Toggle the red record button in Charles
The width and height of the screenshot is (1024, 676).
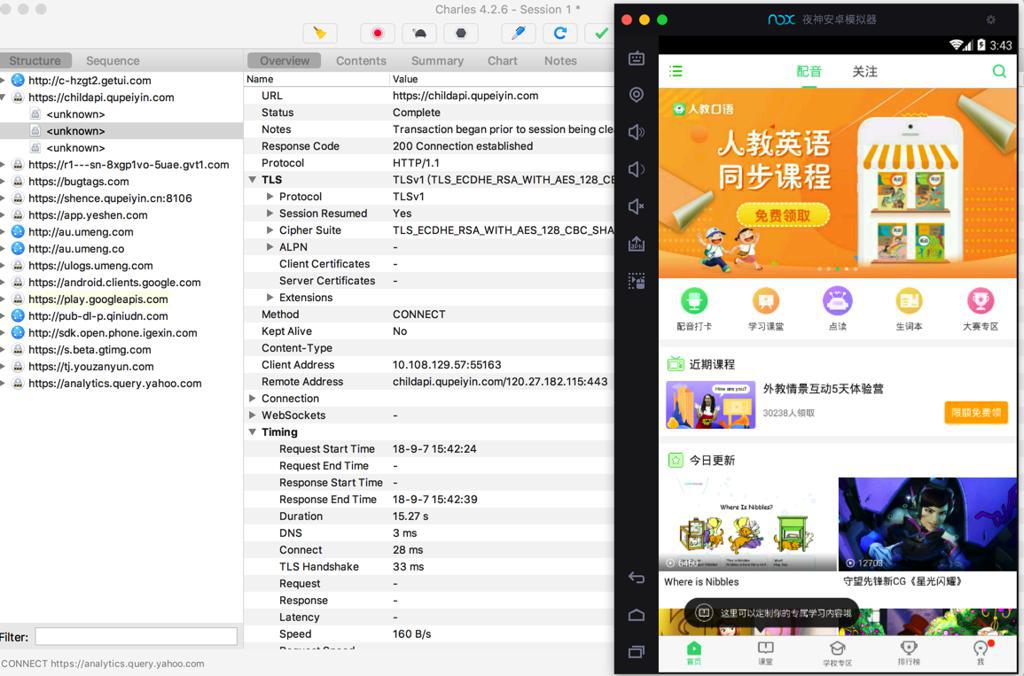(377, 33)
